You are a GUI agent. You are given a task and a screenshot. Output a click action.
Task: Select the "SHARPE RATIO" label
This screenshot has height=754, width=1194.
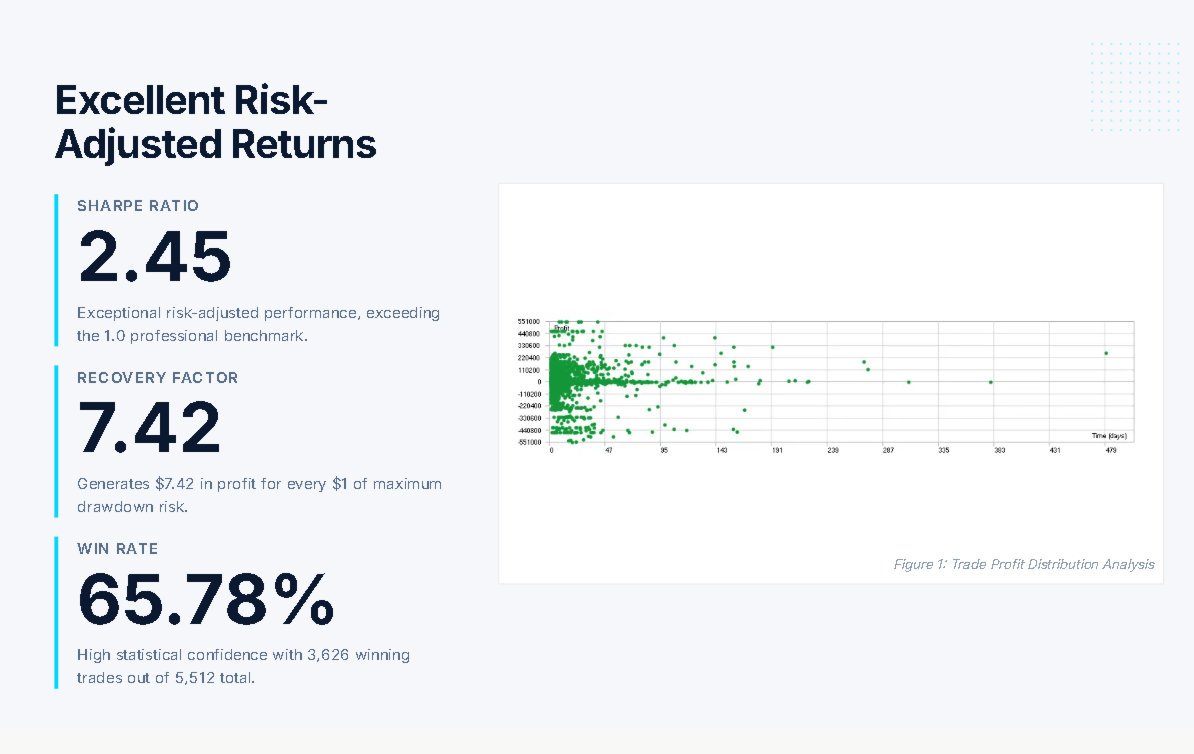pos(138,206)
